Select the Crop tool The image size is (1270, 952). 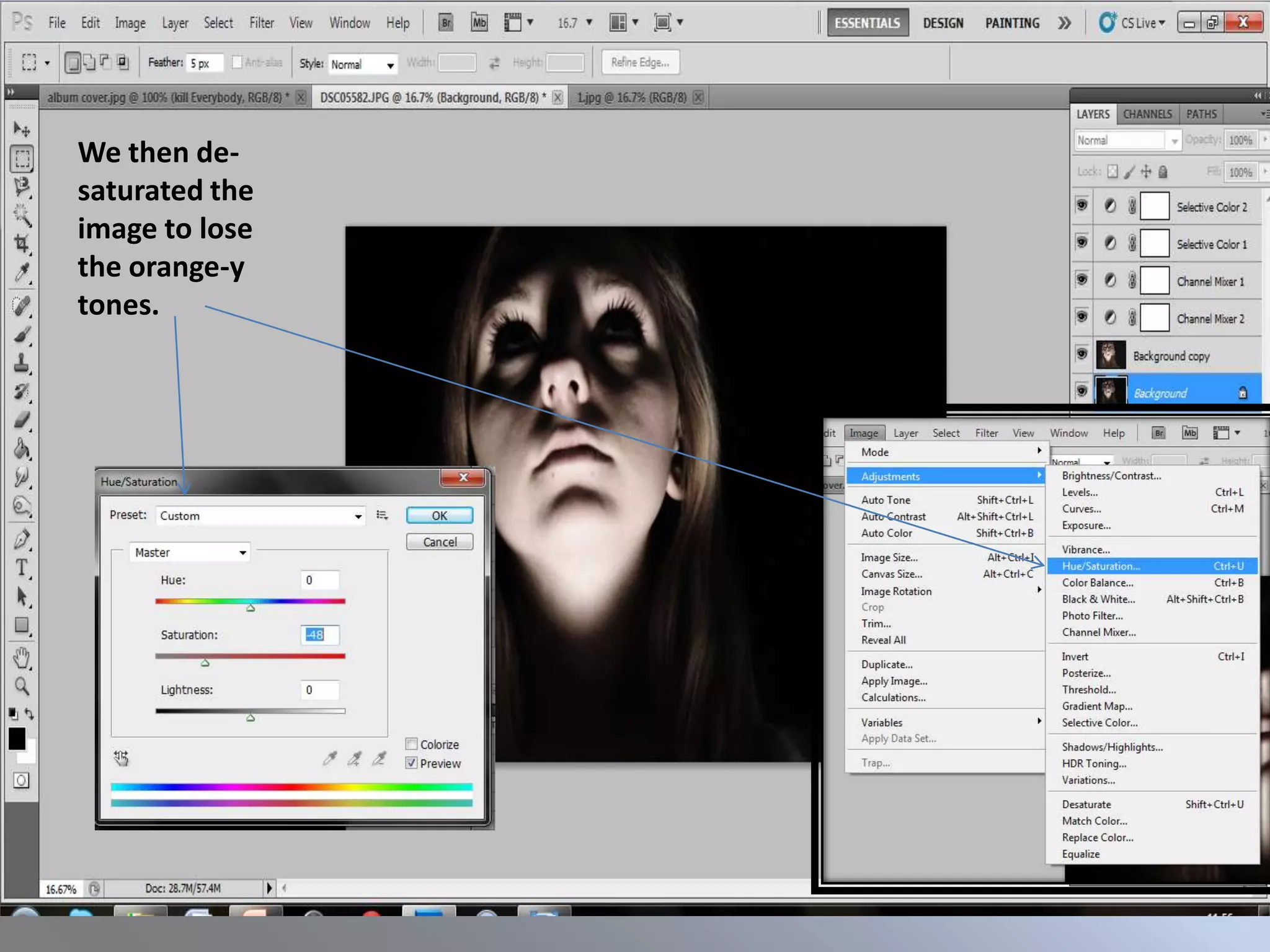[22, 243]
